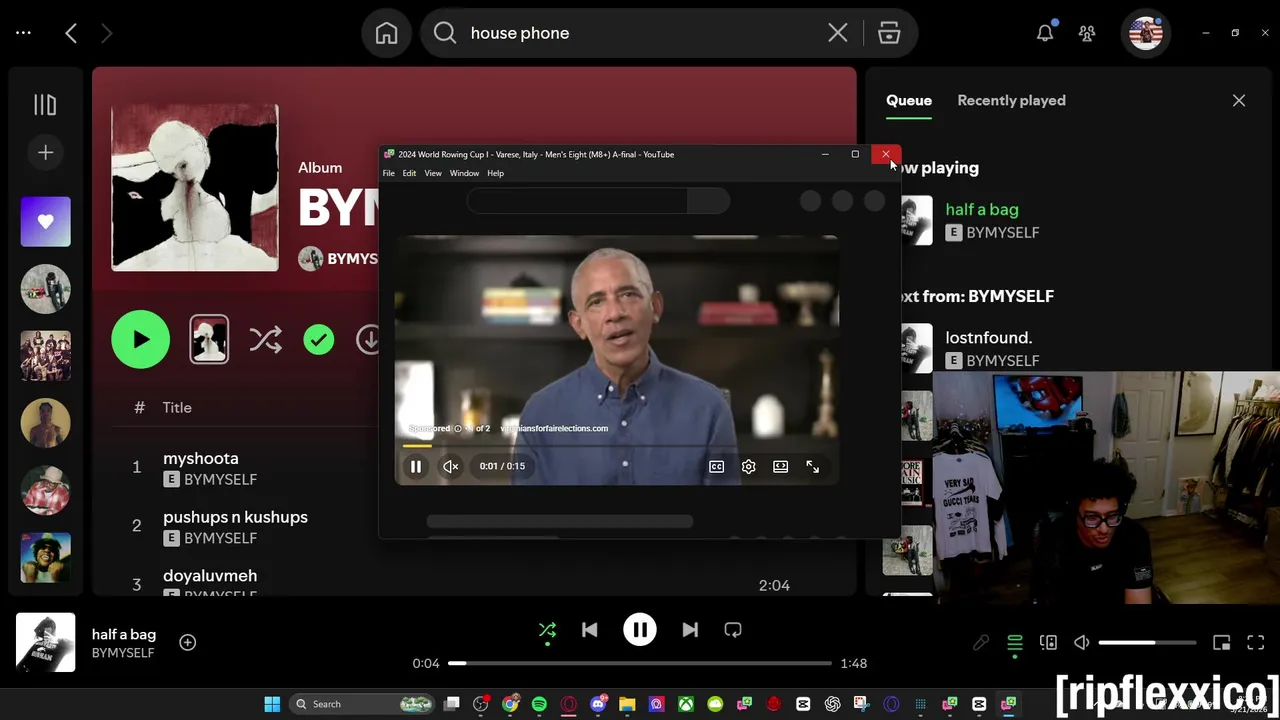Viewport: 1280px width, 720px height.
Task: Toggle saved-to-library green checkmark
Action: [x=319, y=340]
